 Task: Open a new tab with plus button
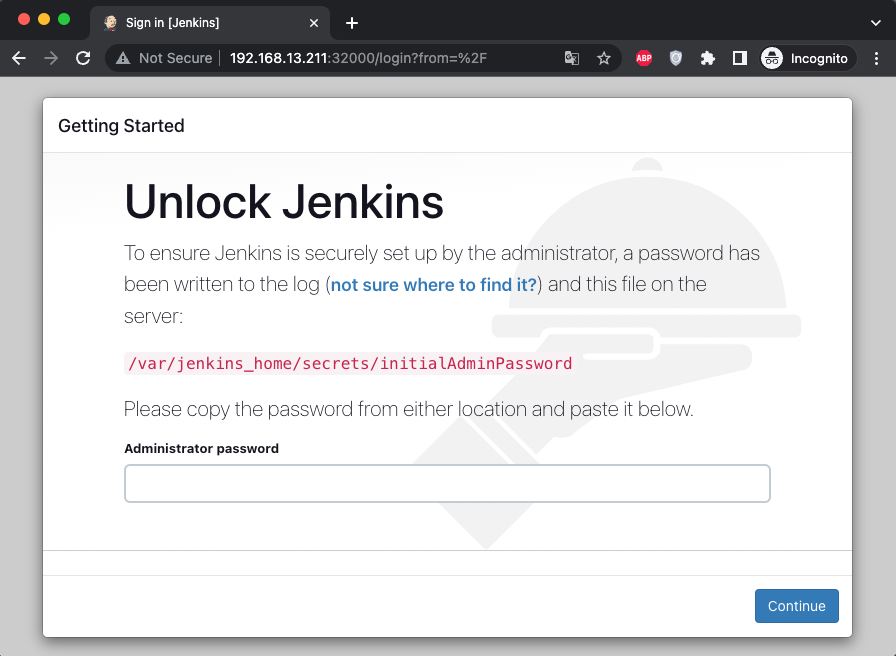click(352, 23)
